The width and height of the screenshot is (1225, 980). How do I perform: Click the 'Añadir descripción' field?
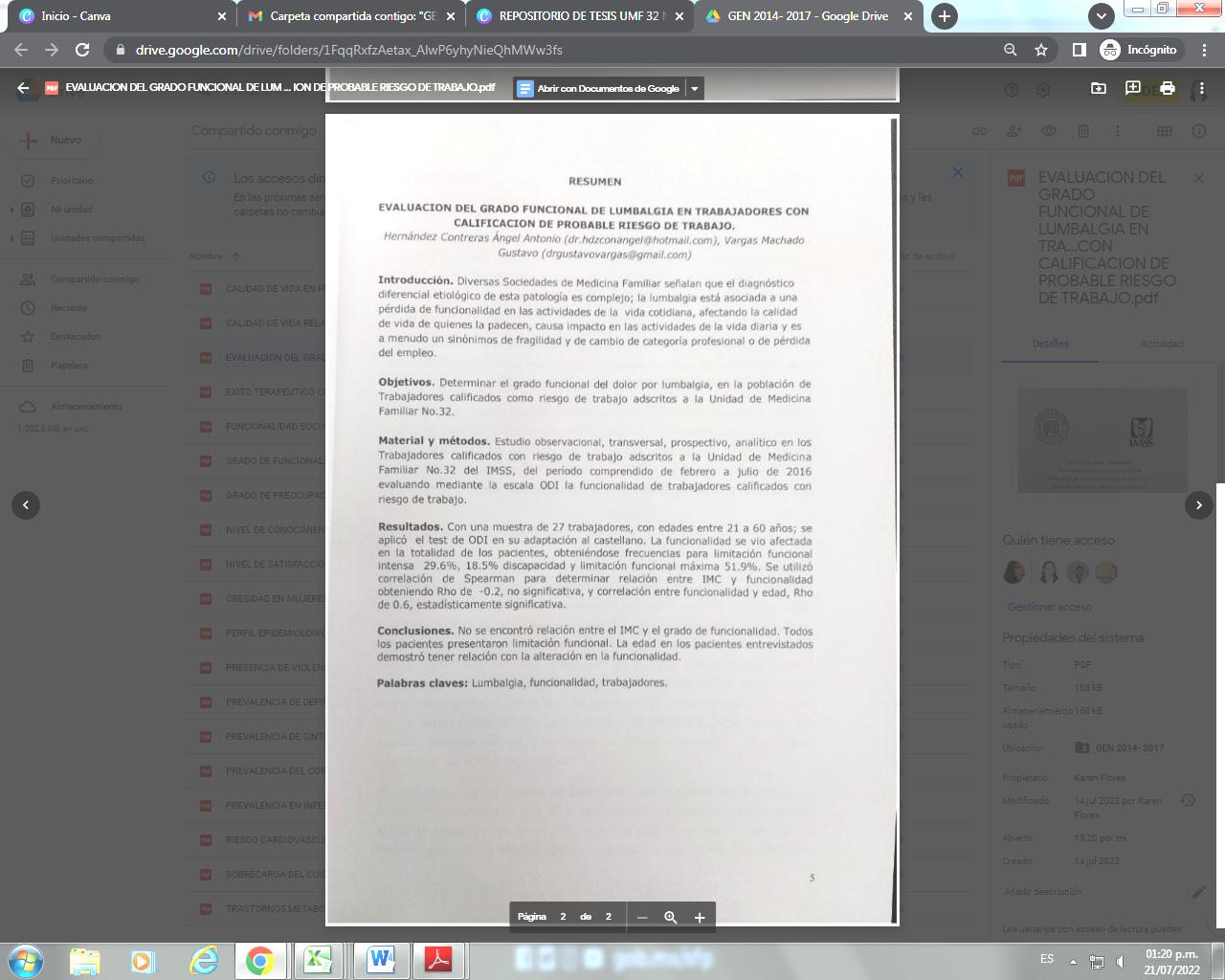click(1043, 892)
